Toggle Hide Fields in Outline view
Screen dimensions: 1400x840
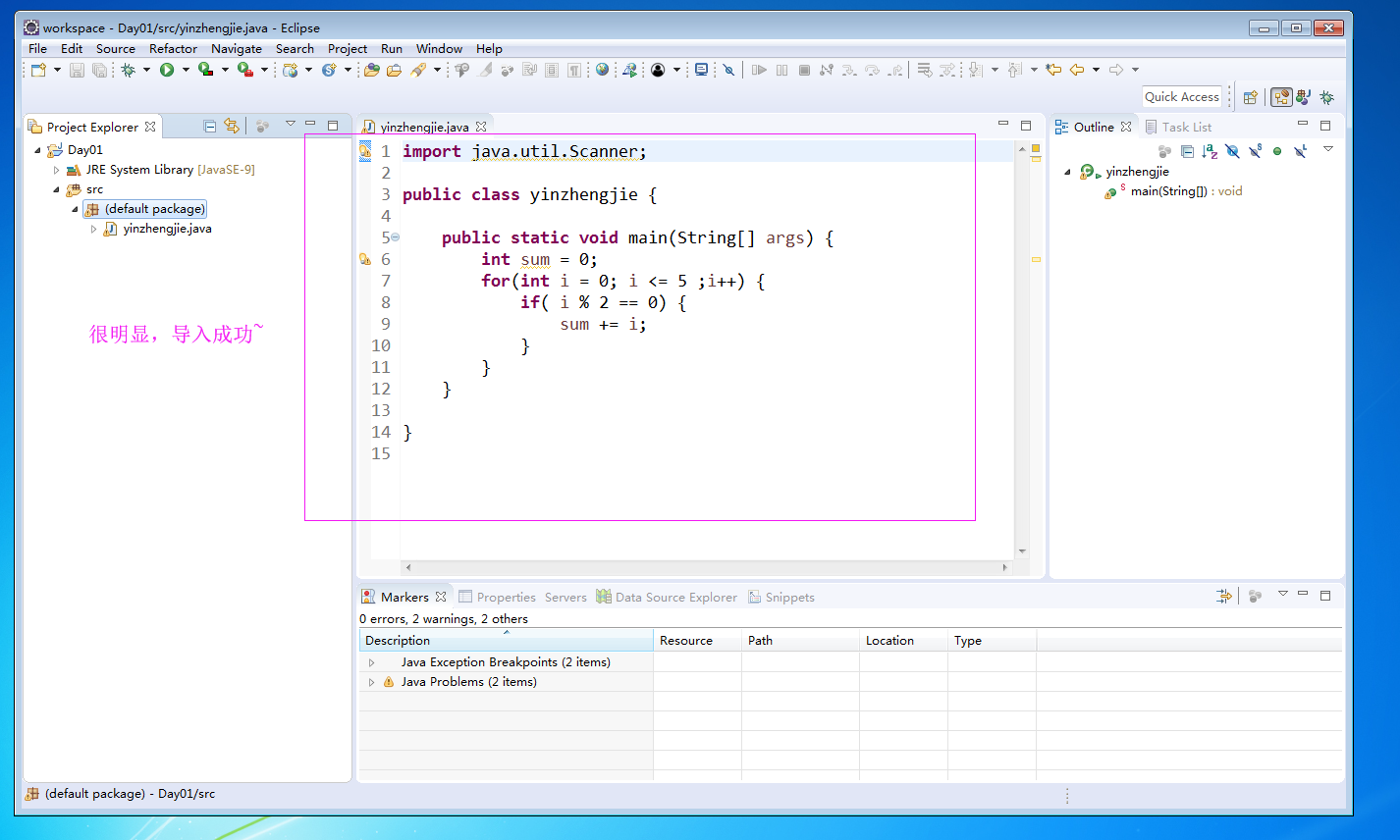(x=1232, y=151)
